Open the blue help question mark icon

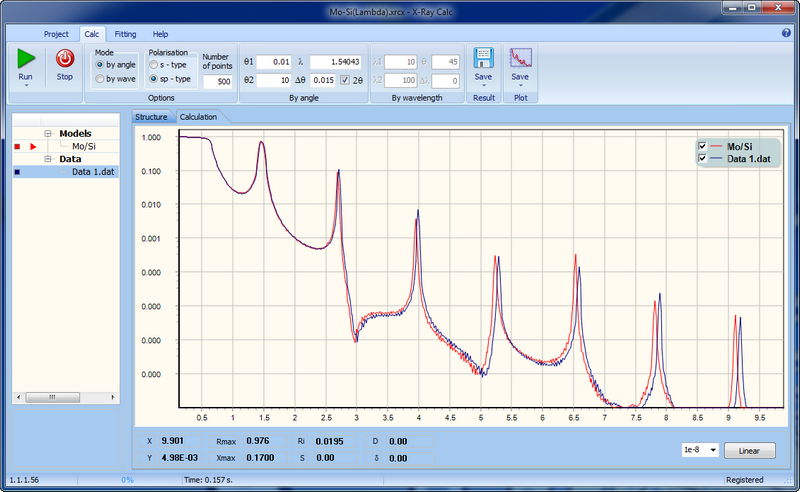point(786,33)
